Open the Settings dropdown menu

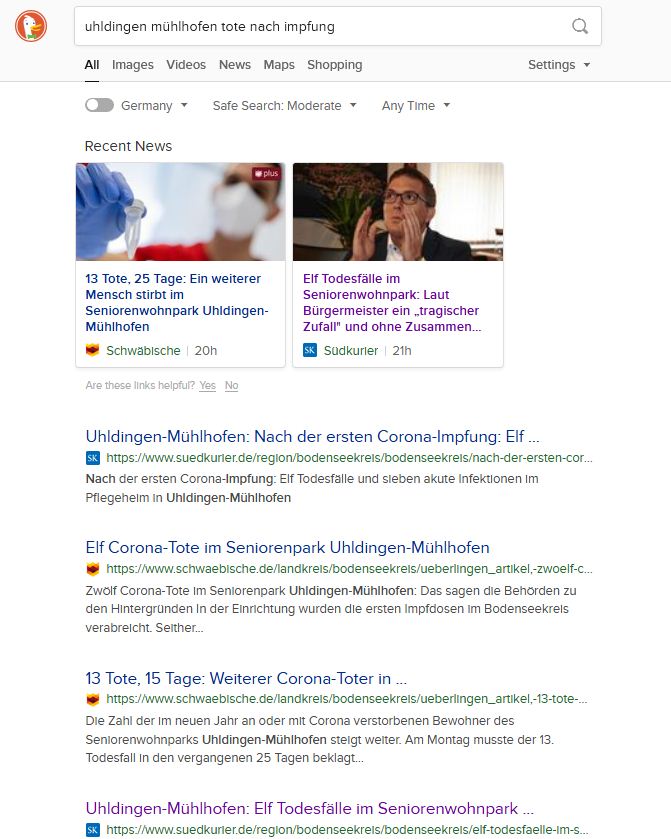[559, 65]
